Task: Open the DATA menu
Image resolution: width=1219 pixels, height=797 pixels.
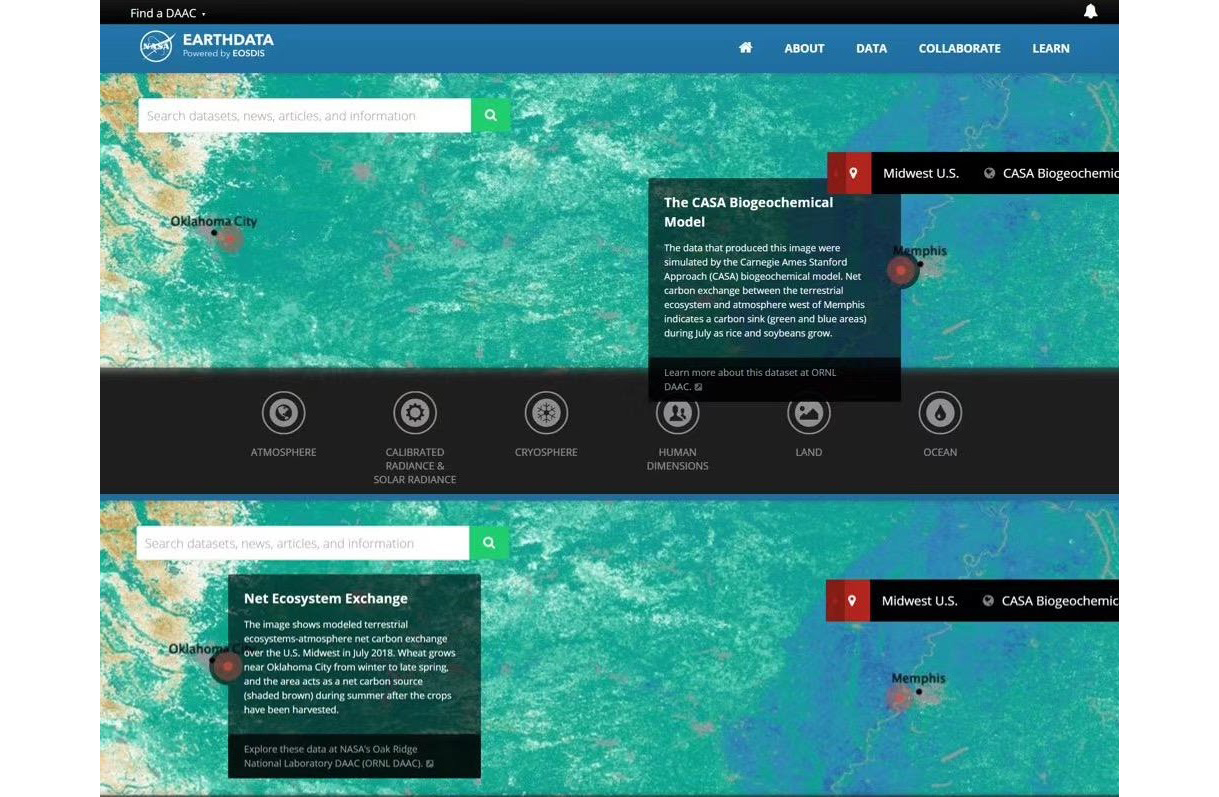Action: point(871,48)
